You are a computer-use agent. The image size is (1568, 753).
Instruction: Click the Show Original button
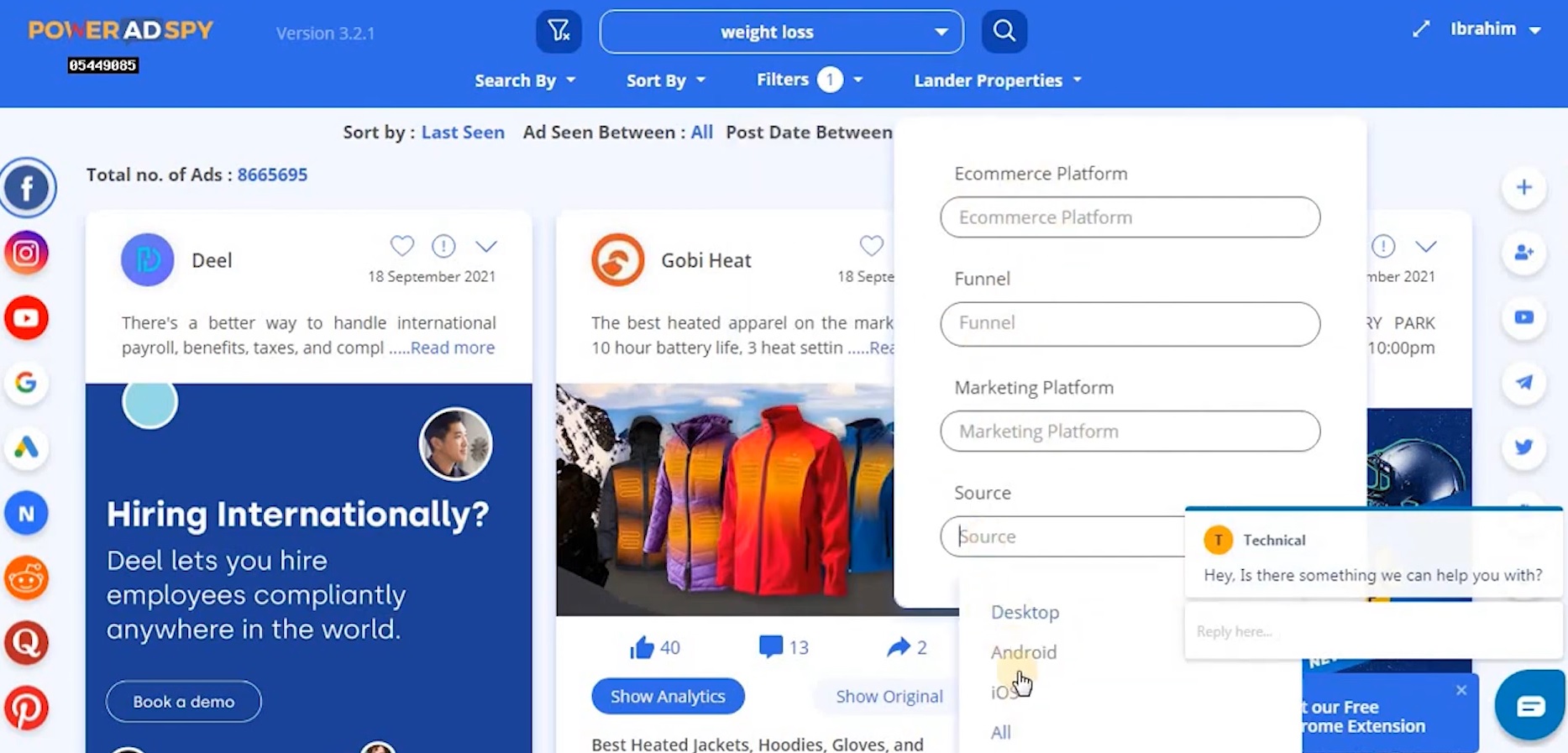889,696
